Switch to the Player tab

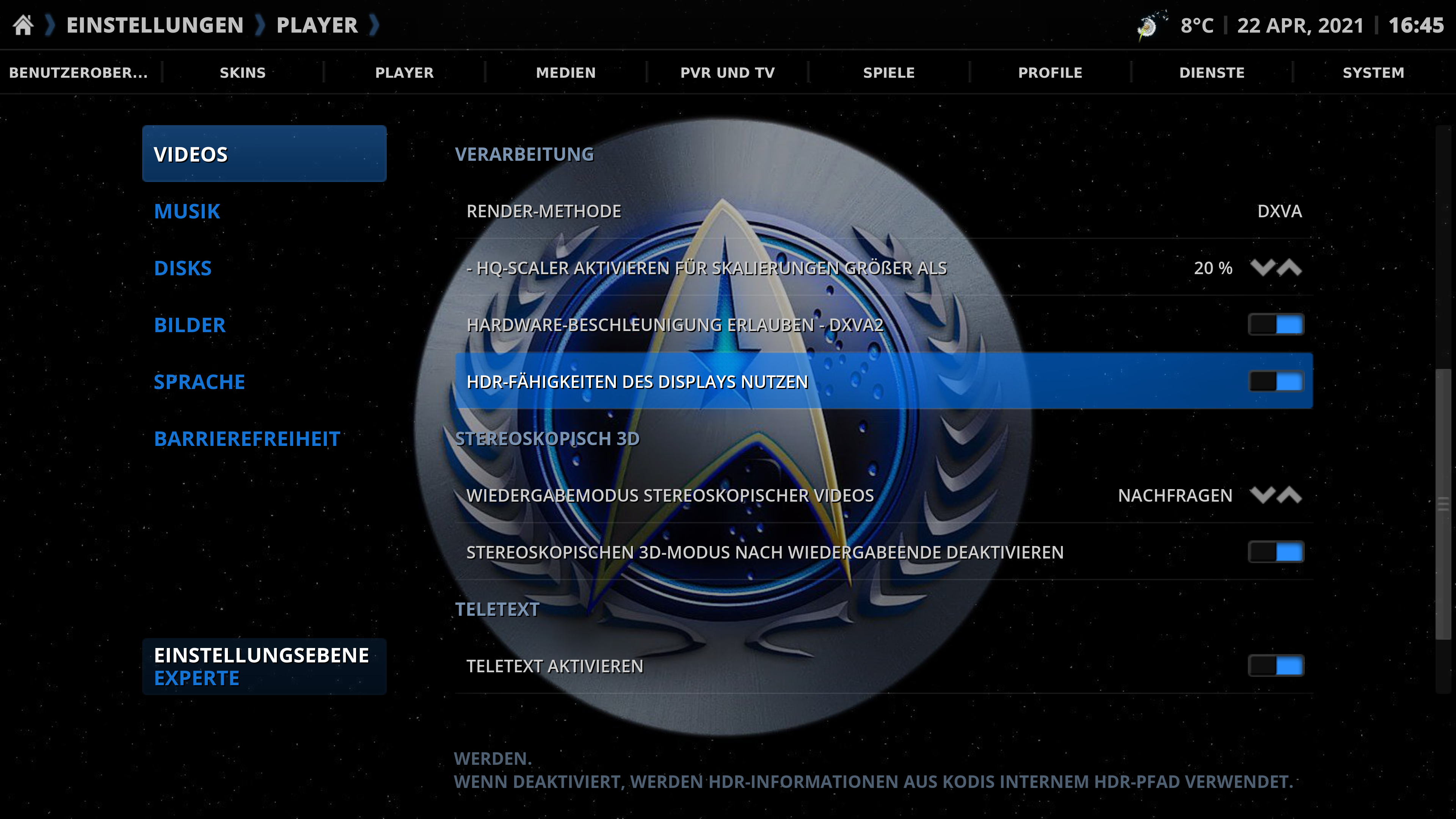tap(404, 72)
